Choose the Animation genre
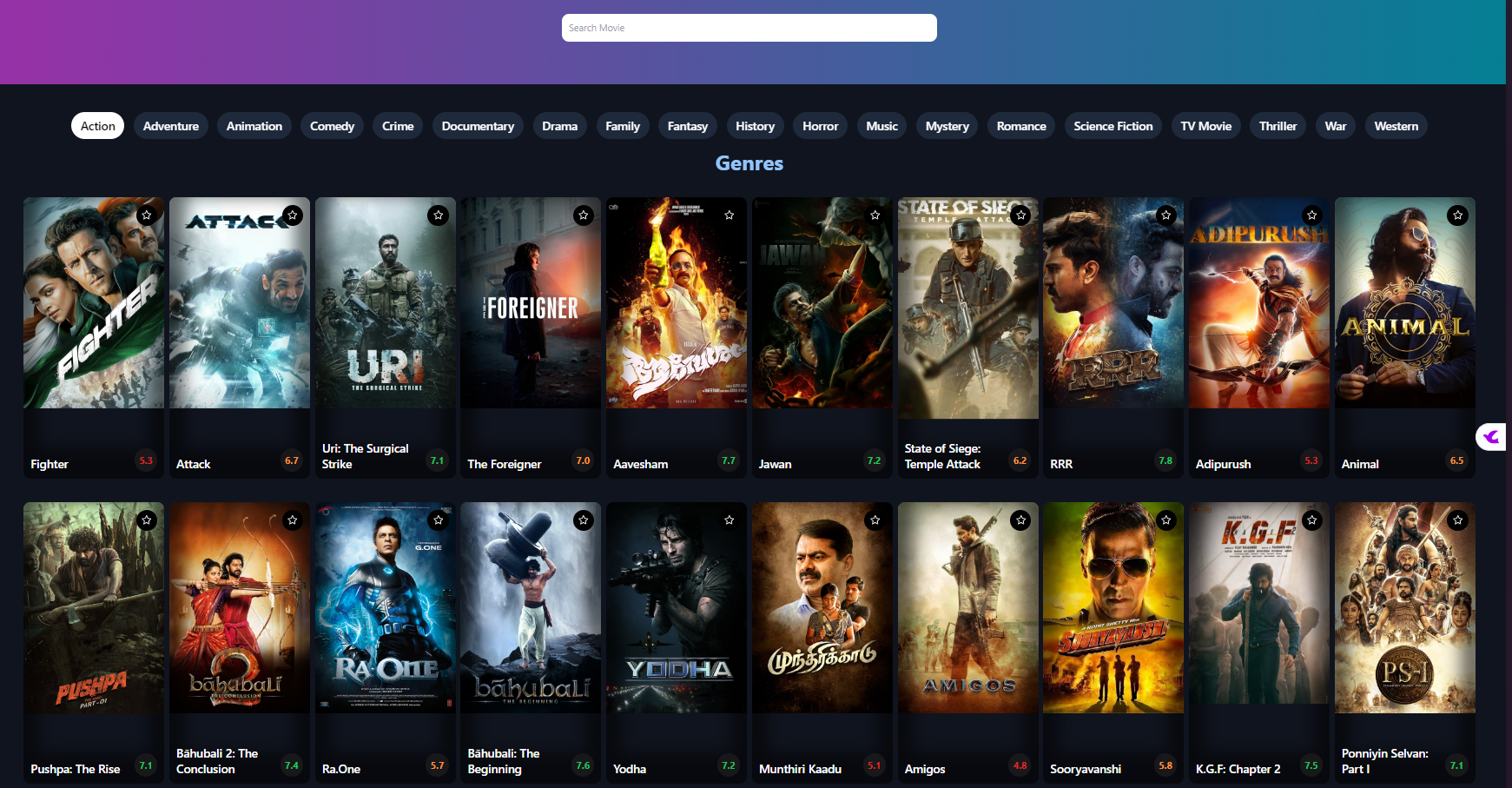 tap(254, 126)
